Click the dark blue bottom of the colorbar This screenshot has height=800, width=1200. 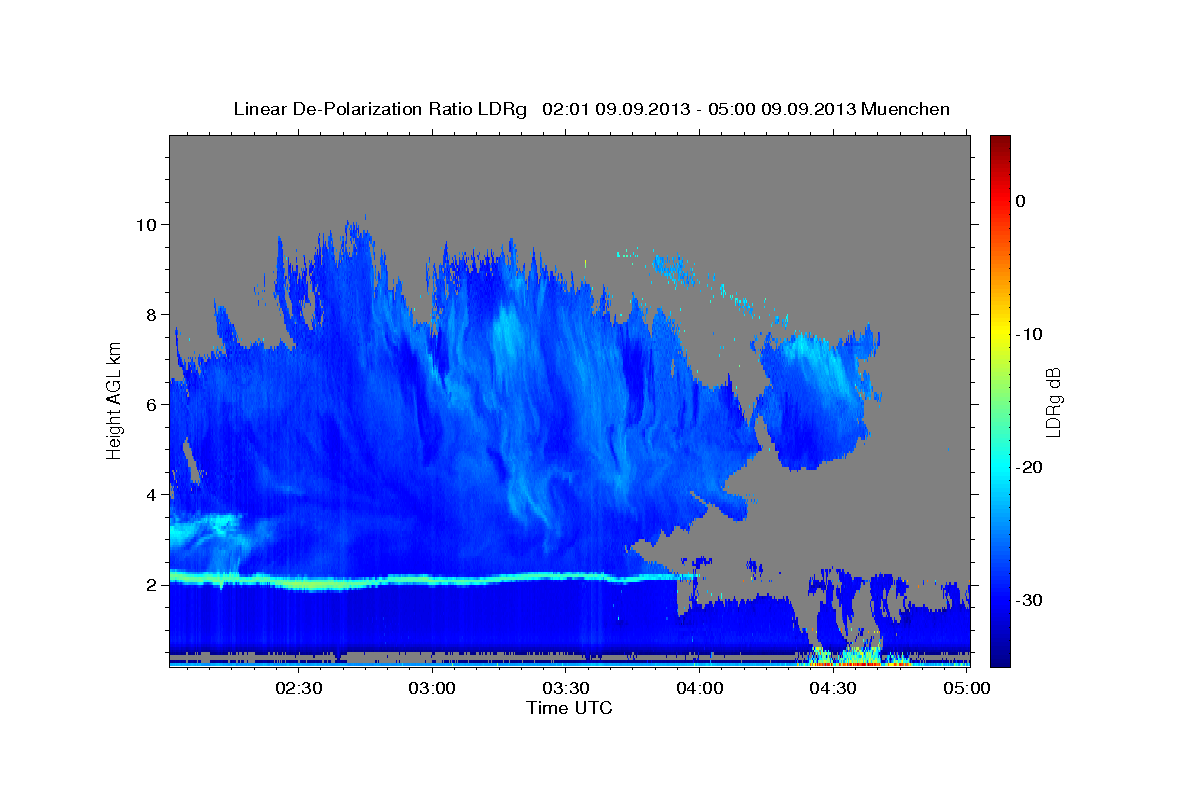(x=1000, y=655)
